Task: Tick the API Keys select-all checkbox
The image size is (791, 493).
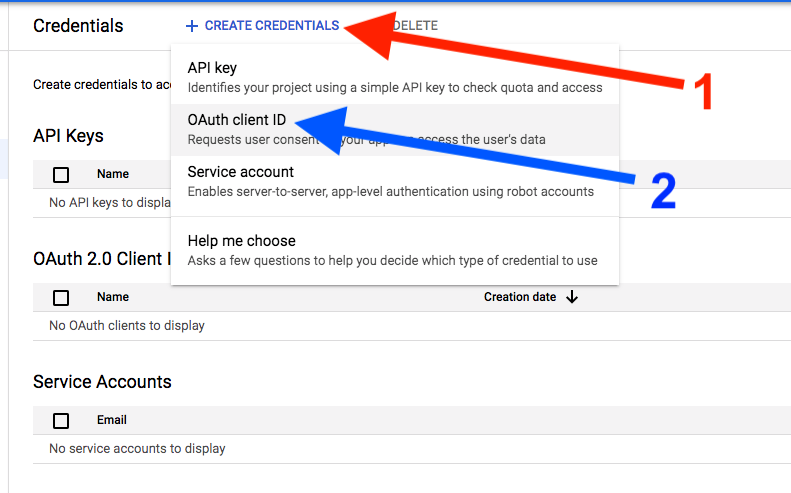Action: pyautogui.click(x=61, y=175)
